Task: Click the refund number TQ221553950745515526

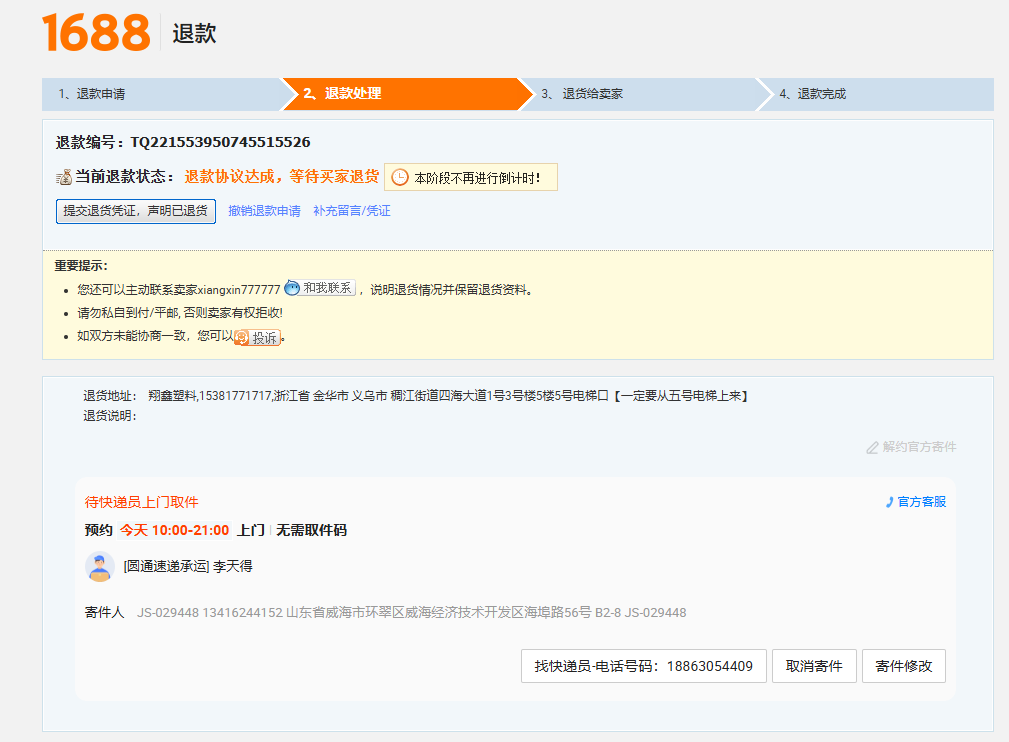Action: tap(220, 142)
